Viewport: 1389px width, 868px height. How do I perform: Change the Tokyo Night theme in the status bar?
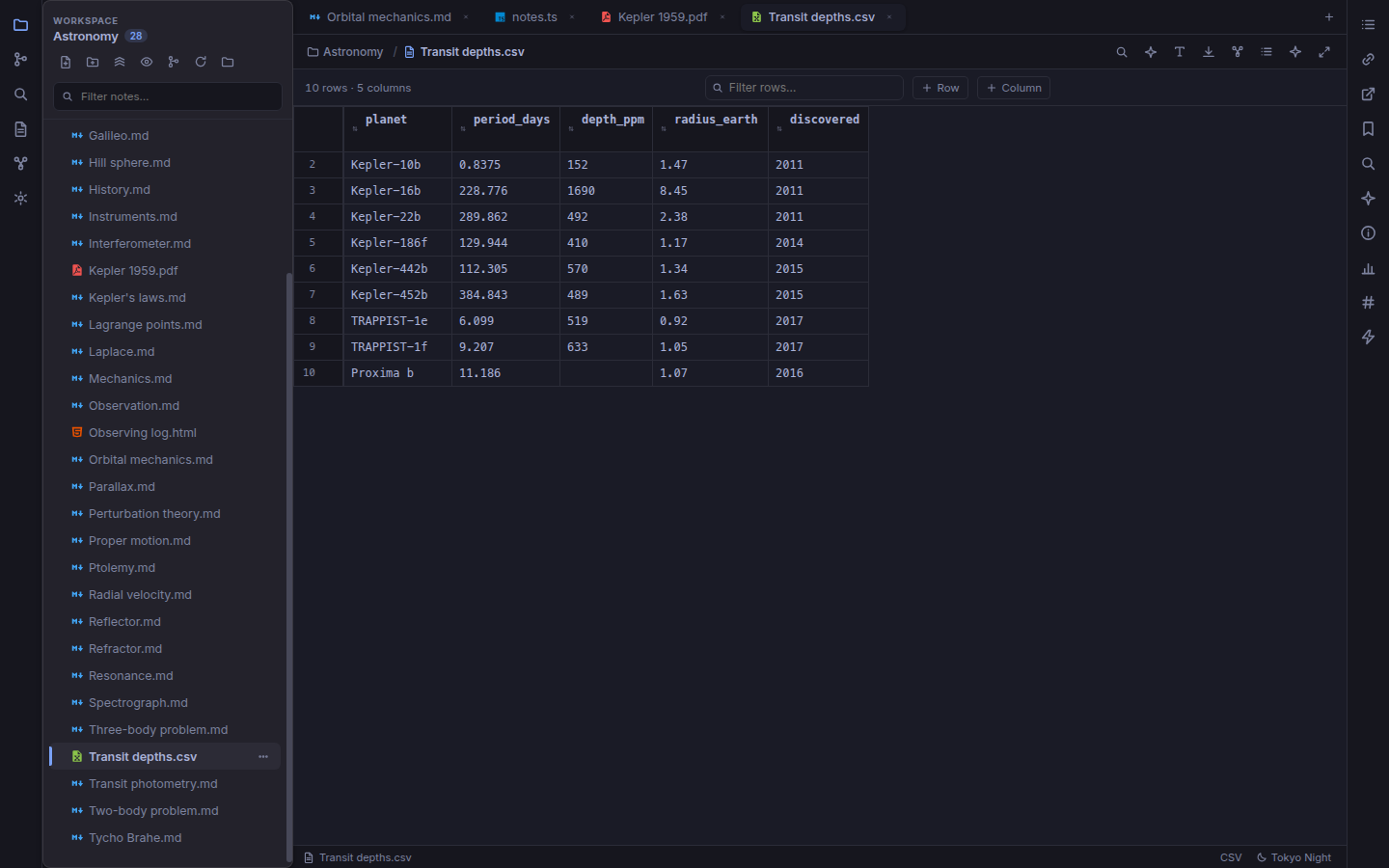(x=1294, y=857)
